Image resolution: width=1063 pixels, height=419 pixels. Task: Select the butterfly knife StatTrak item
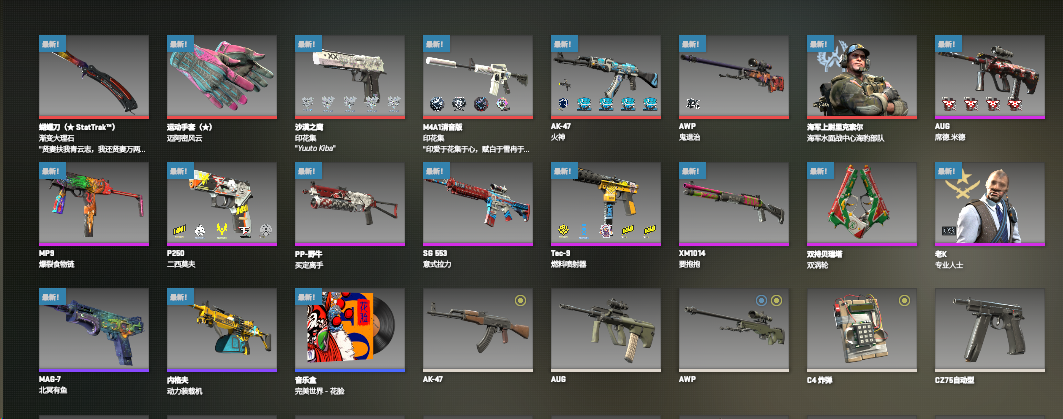94,77
